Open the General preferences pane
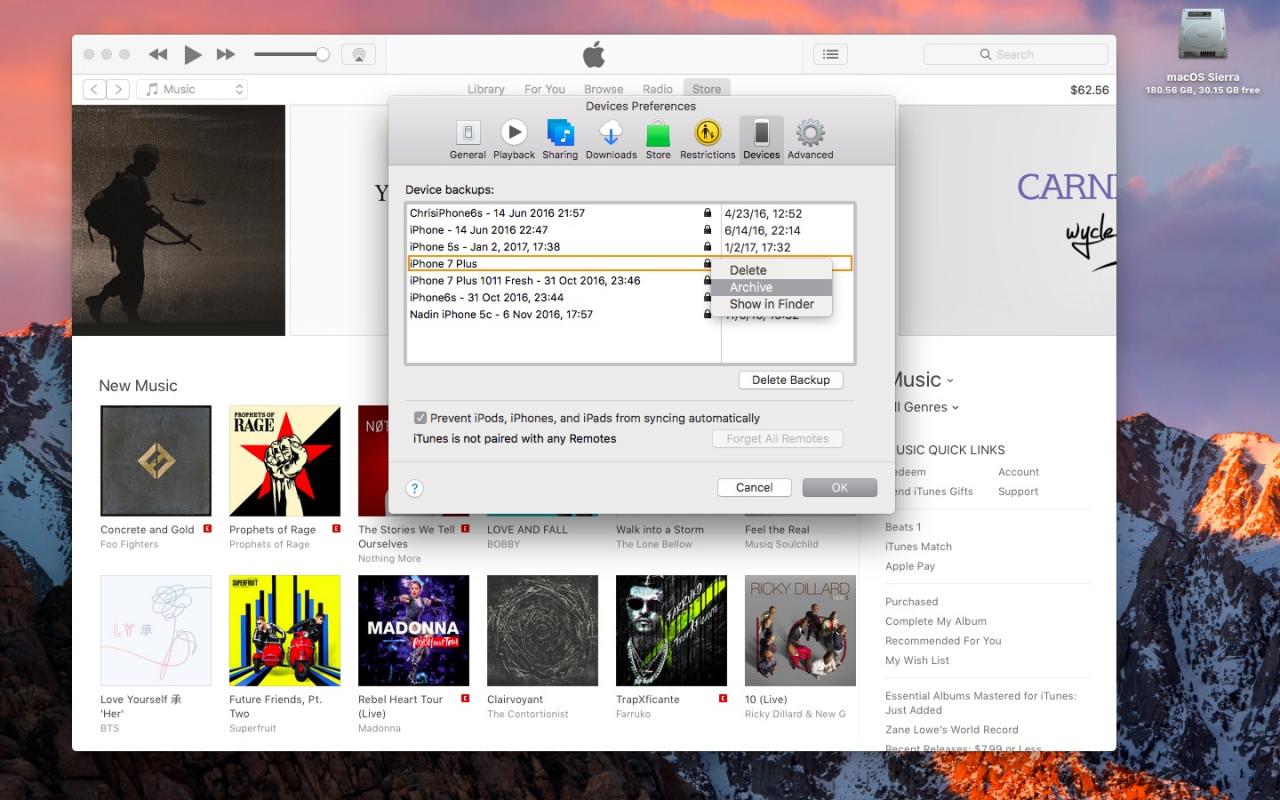The height and width of the screenshot is (800, 1280). tap(467, 139)
